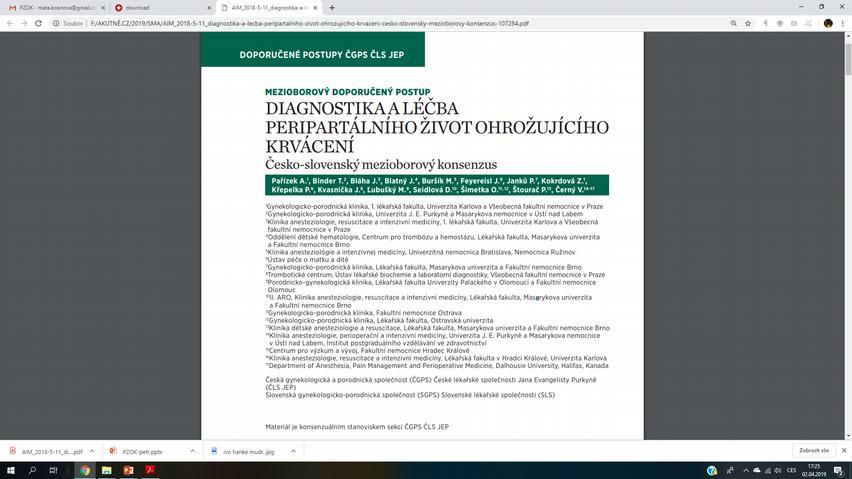
Task: Open the Chrome three-dot menu
Action: [x=843, y=23]
